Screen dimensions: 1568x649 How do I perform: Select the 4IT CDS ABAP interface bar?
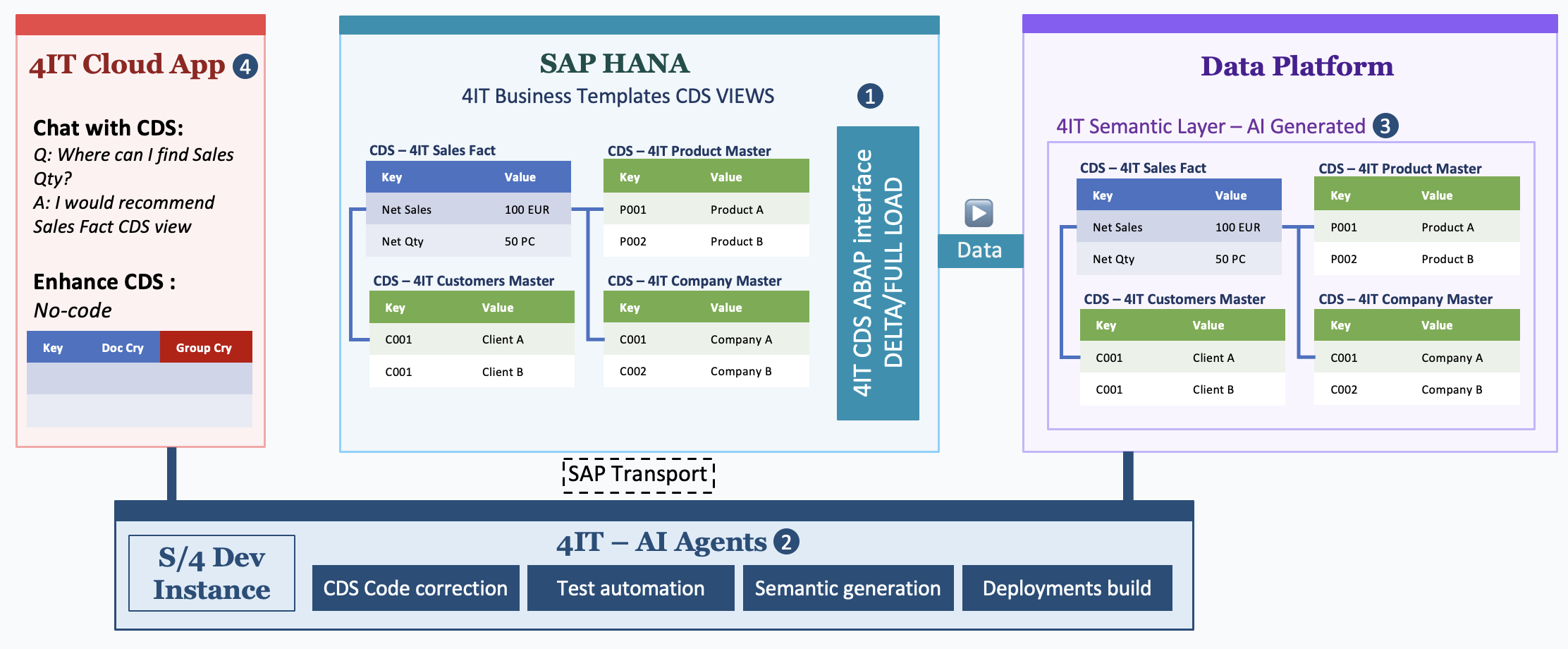877,272
